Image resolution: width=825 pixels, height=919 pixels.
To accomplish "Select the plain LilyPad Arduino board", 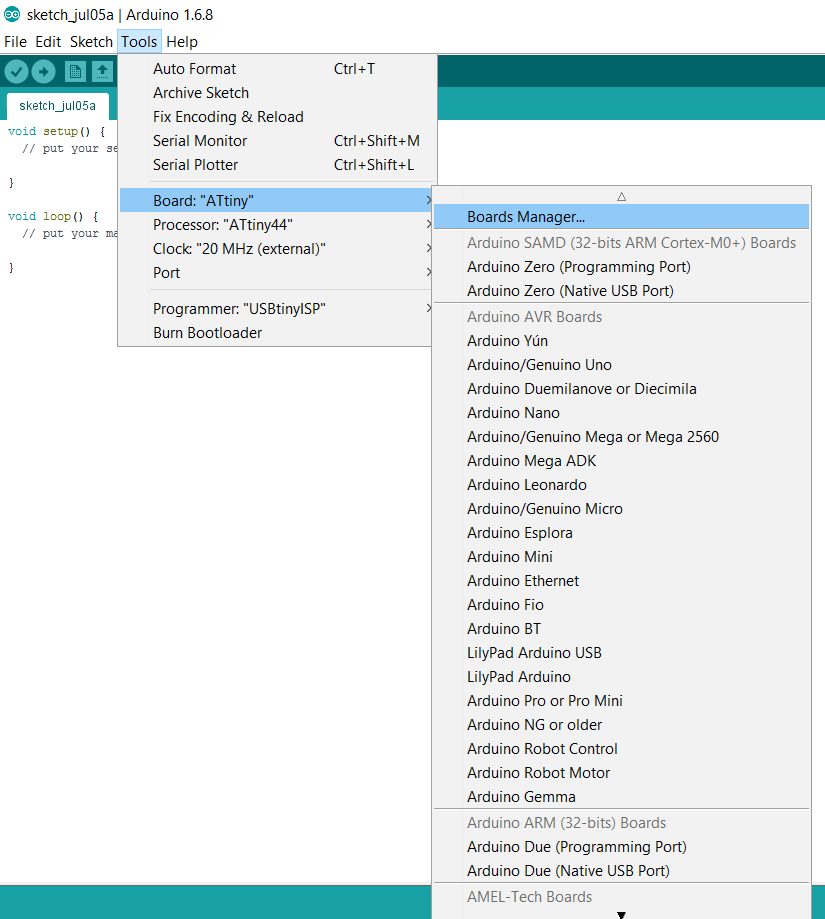I will (x=622, y=677).
